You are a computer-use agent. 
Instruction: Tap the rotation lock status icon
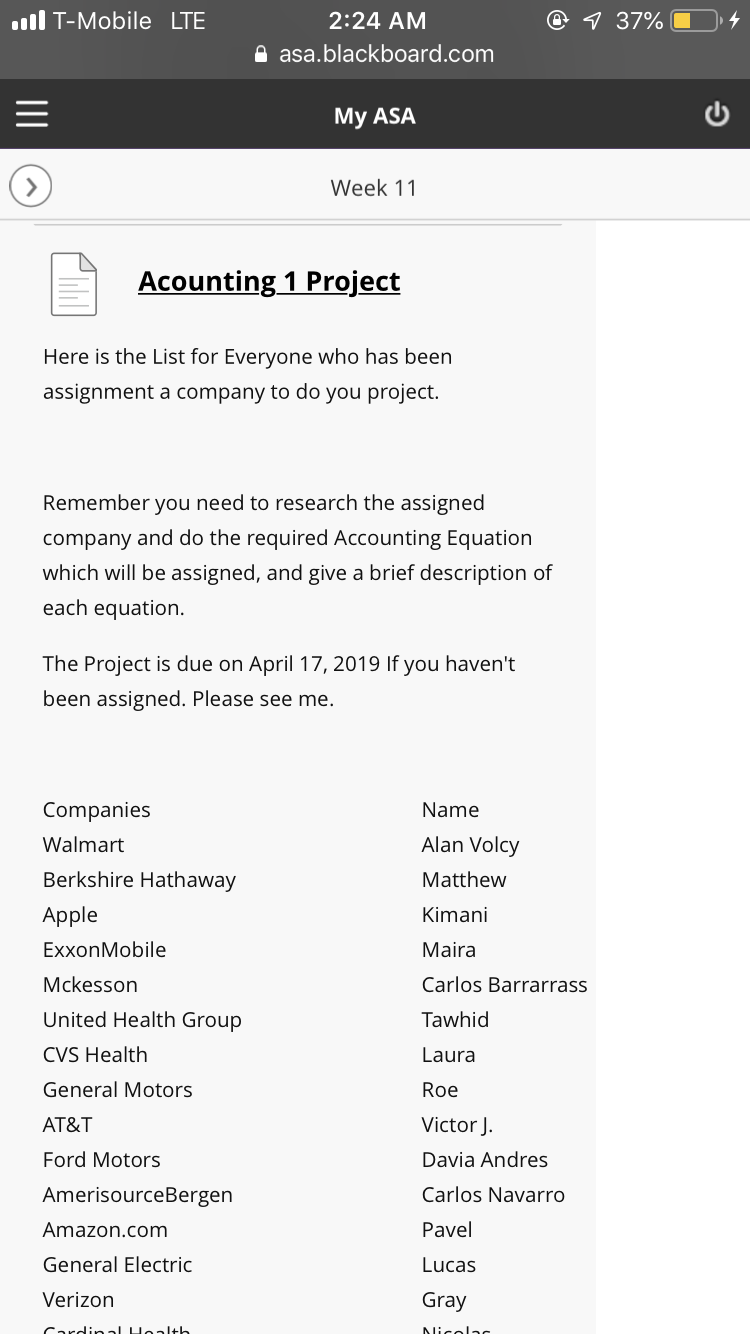click(558, 20)
